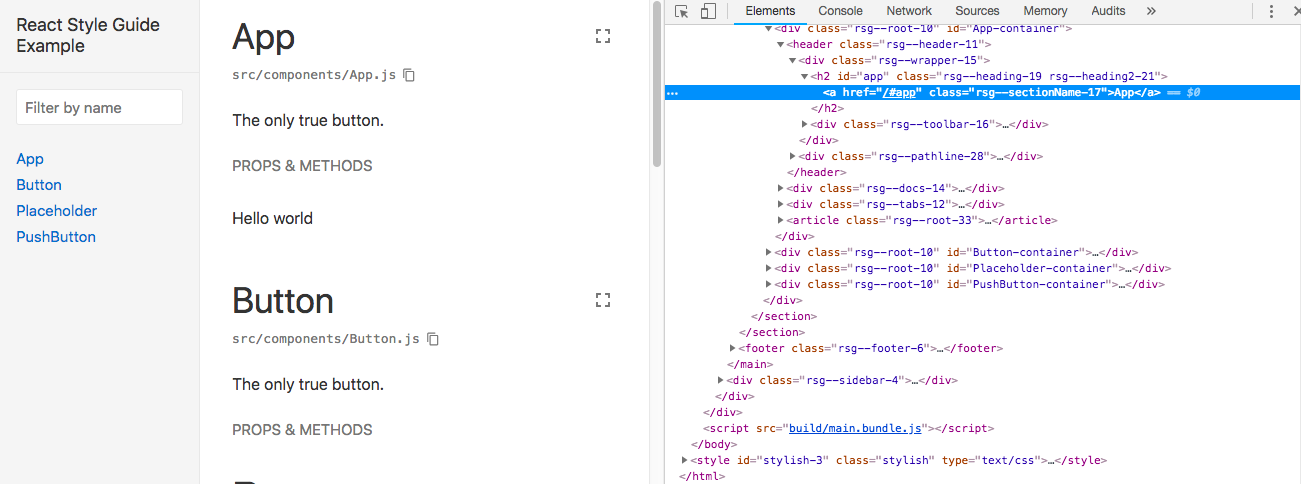Expand the PushButton-container div node

[x=769, y=284]
